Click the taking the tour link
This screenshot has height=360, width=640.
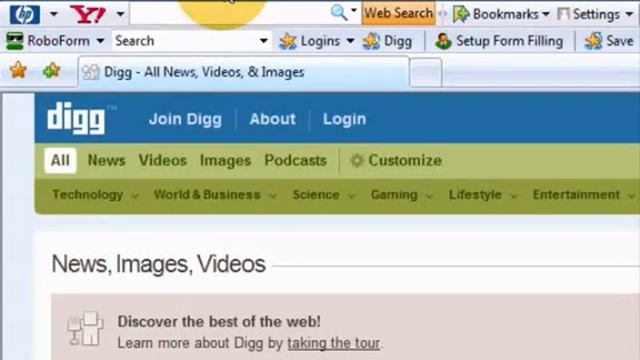point(333,343)
